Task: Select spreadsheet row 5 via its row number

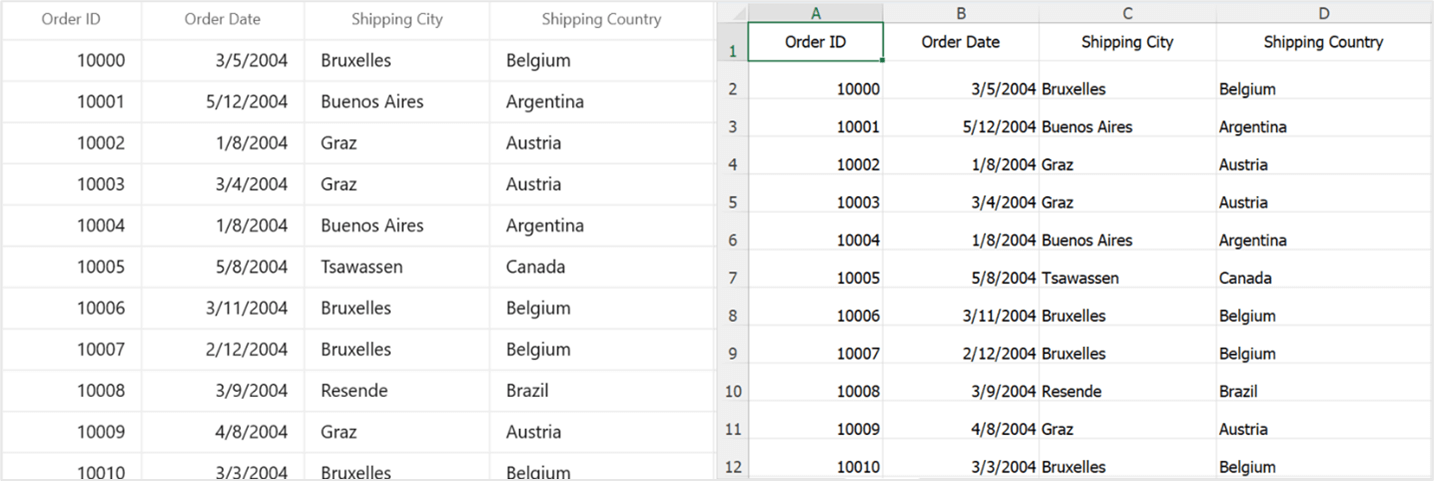Action: click(x=732, y=203)
